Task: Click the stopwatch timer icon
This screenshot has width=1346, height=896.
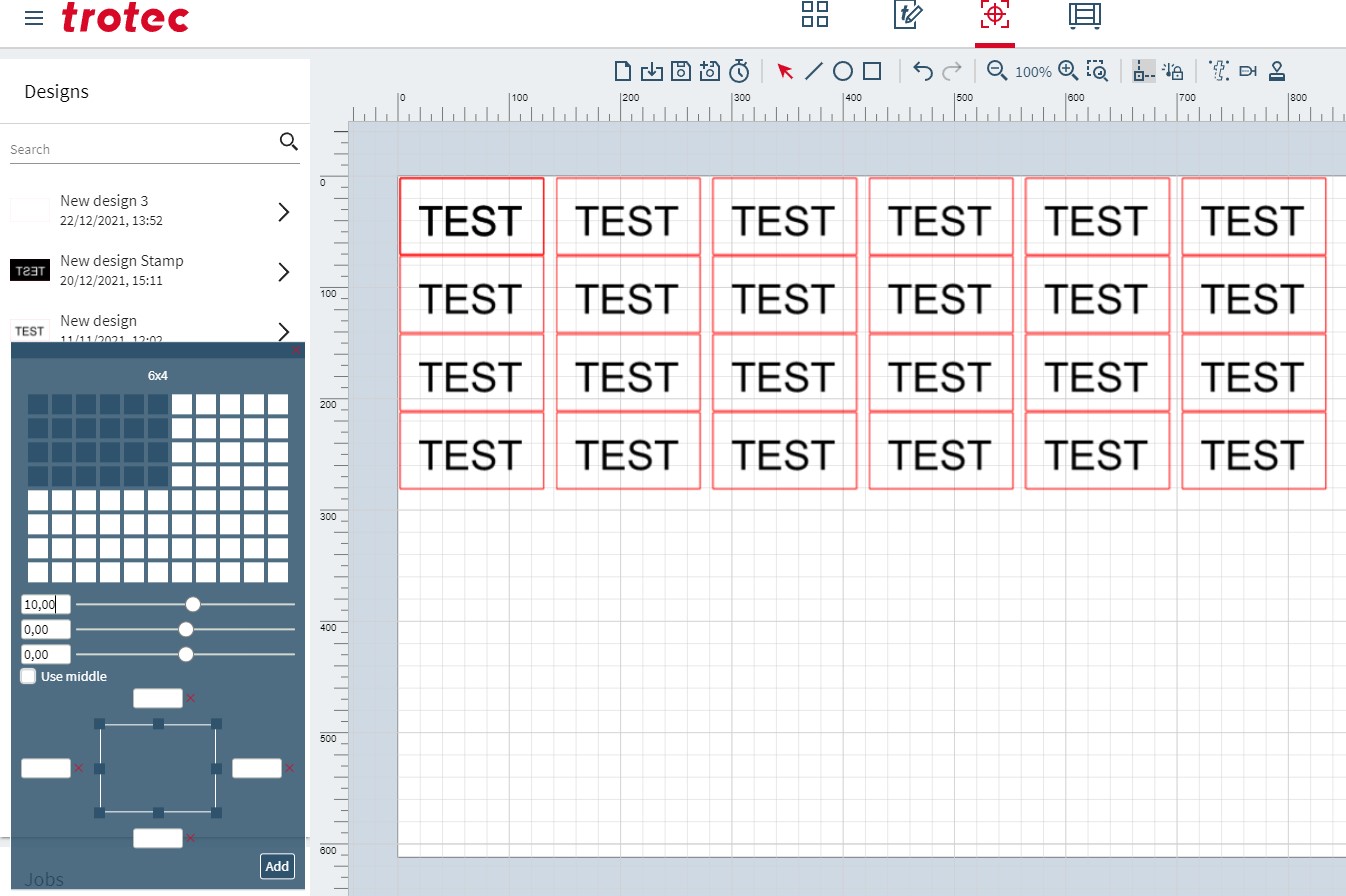Action: click(739, 71)
